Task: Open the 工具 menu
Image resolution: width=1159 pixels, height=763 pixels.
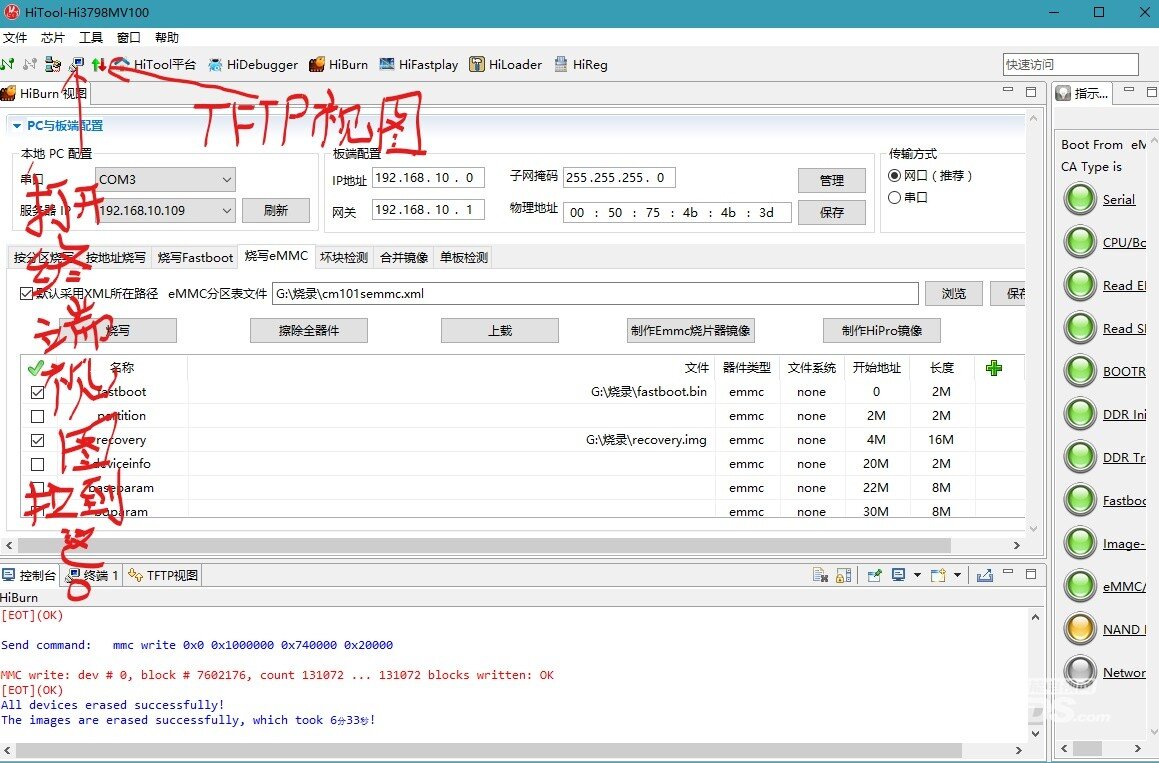Action: click(91, 37)
